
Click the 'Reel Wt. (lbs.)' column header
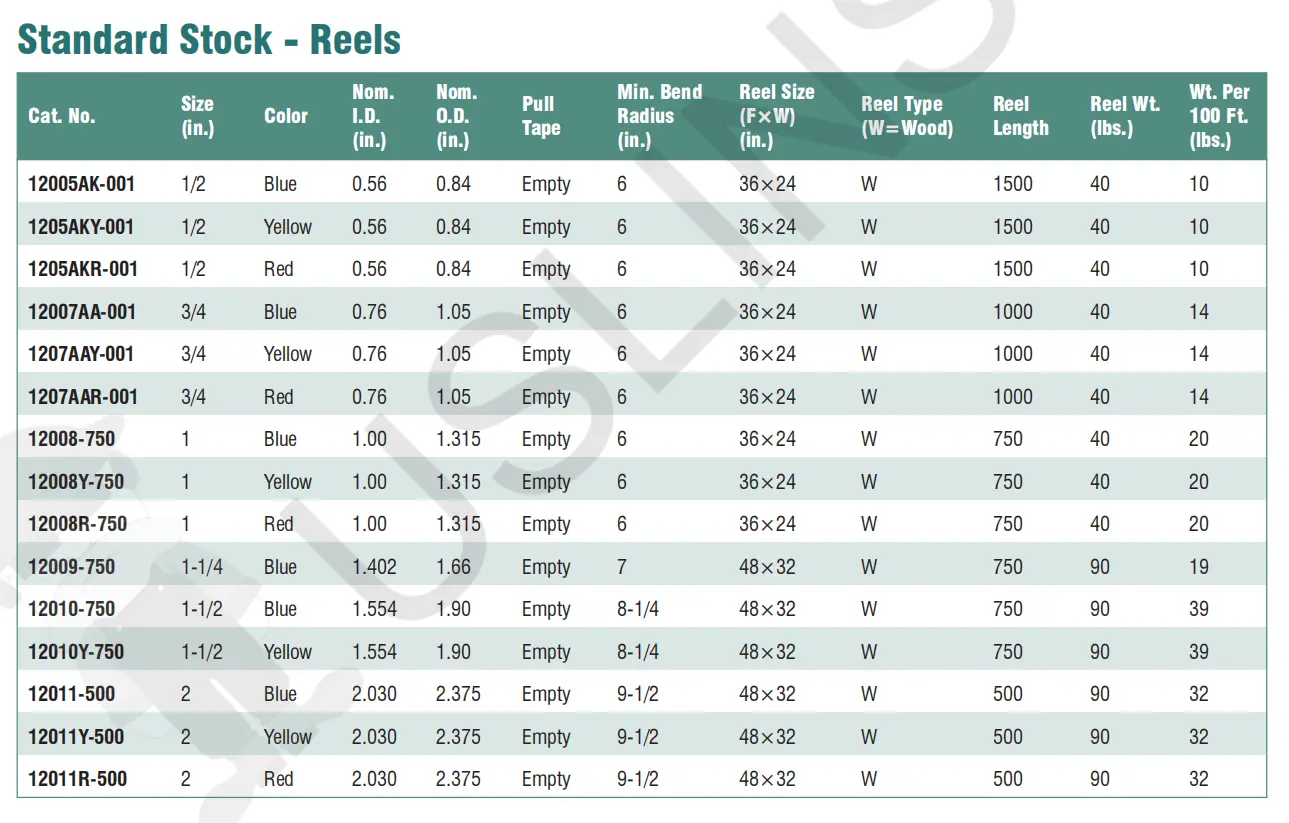pyautogui.click(x=1125, y=116)
